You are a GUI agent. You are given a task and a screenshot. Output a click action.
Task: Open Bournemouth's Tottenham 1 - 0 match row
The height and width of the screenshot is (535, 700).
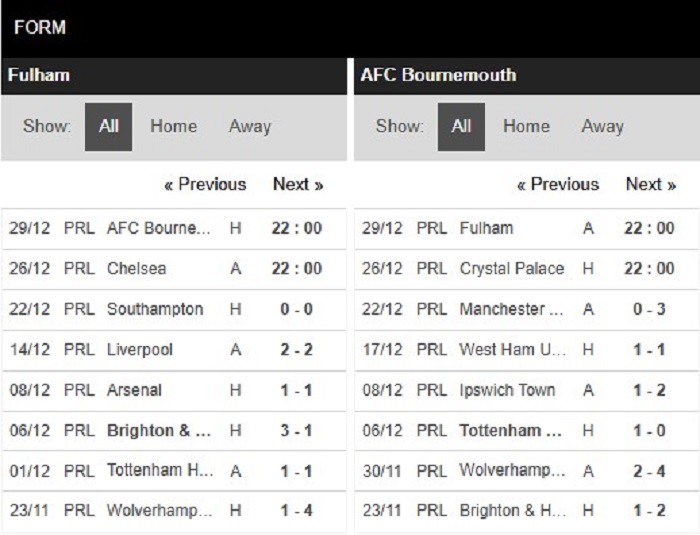click(527, 431)
